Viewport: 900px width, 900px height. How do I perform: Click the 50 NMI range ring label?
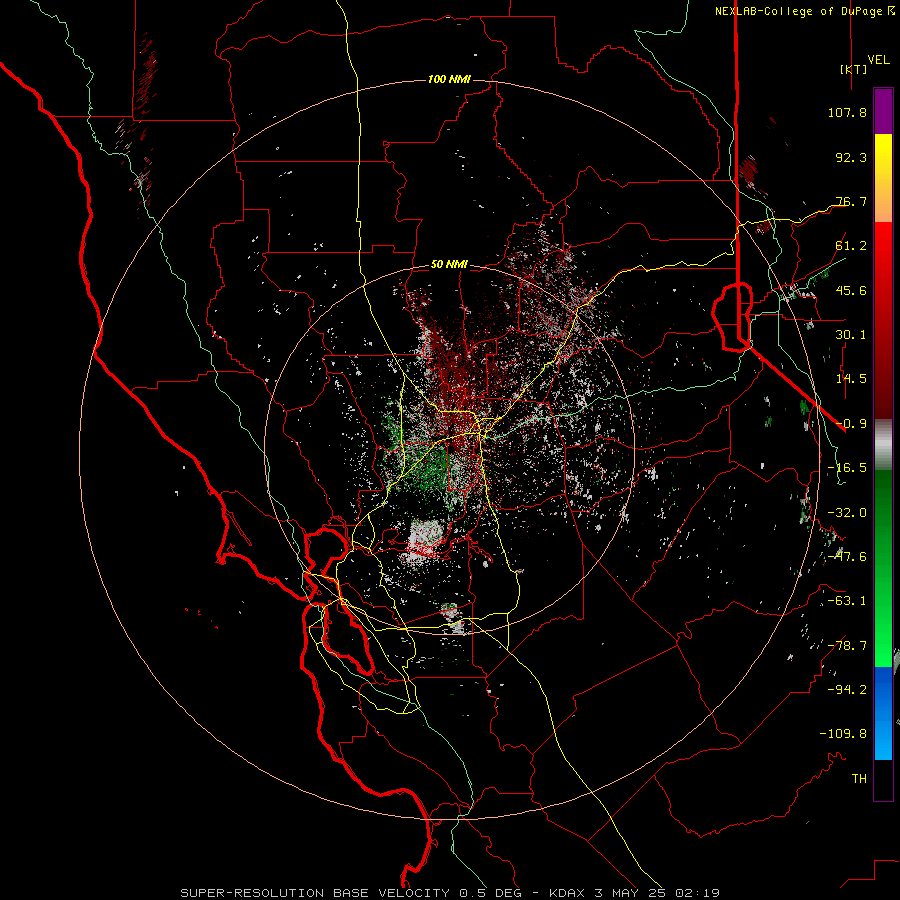(x=449, y=264)
